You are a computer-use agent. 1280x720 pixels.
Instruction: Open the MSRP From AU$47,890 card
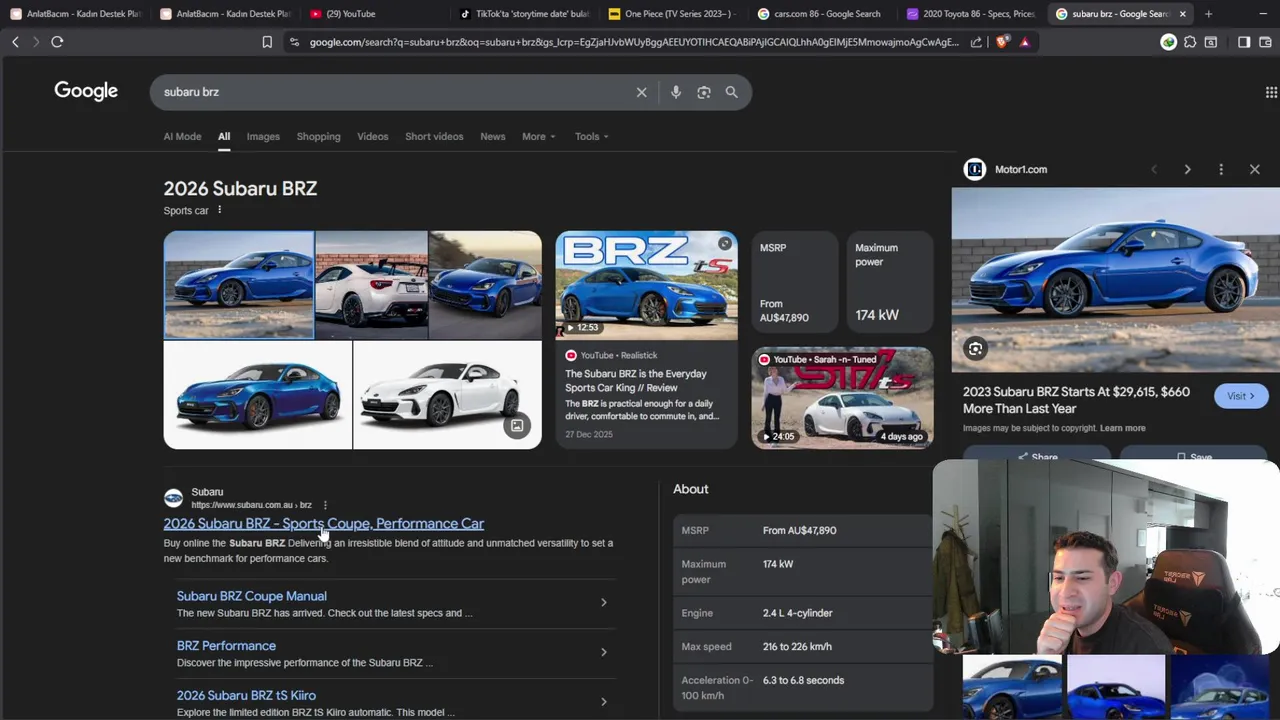click(795, 282)
